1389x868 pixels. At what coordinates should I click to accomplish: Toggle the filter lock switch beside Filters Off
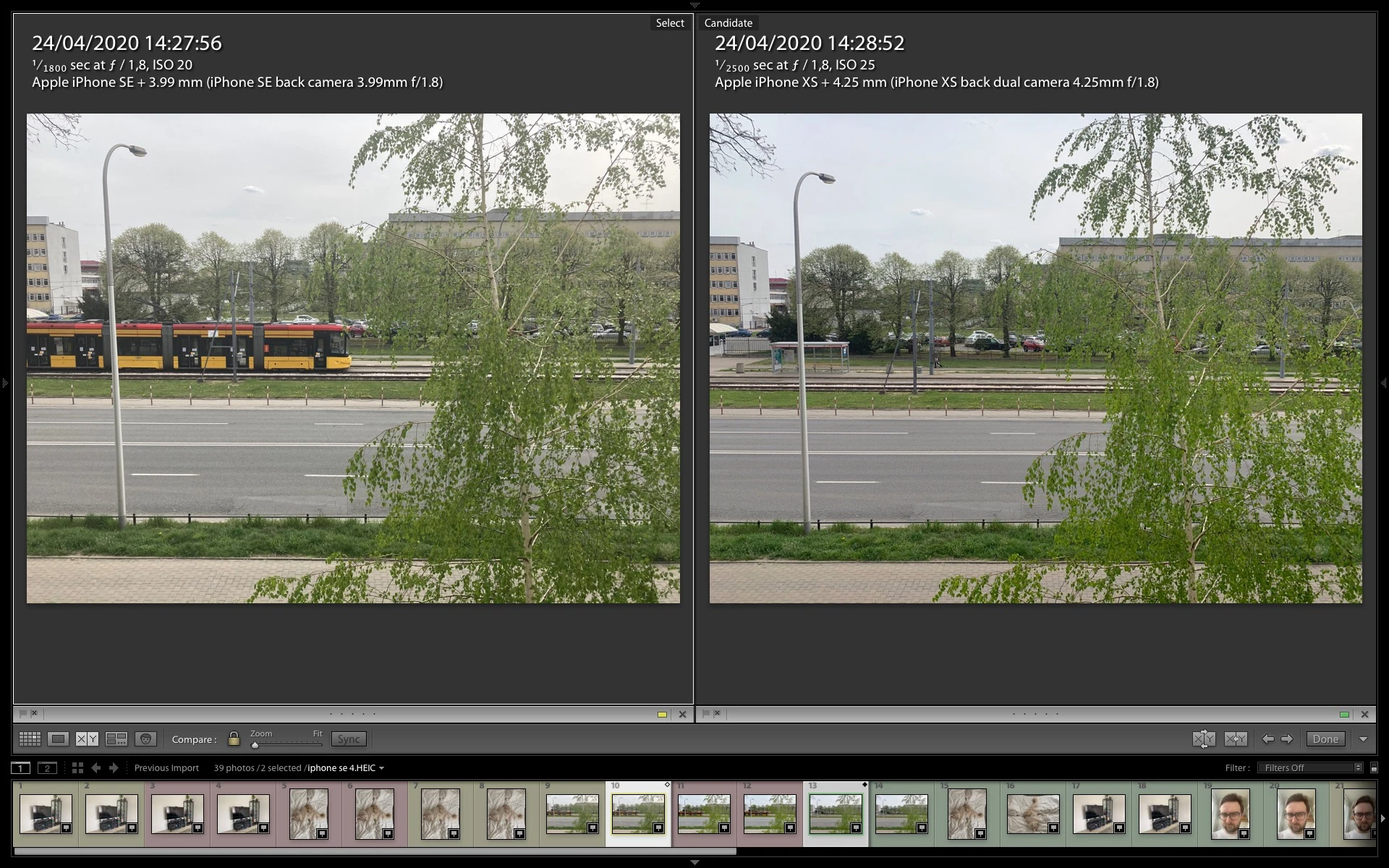(1374, 767)
